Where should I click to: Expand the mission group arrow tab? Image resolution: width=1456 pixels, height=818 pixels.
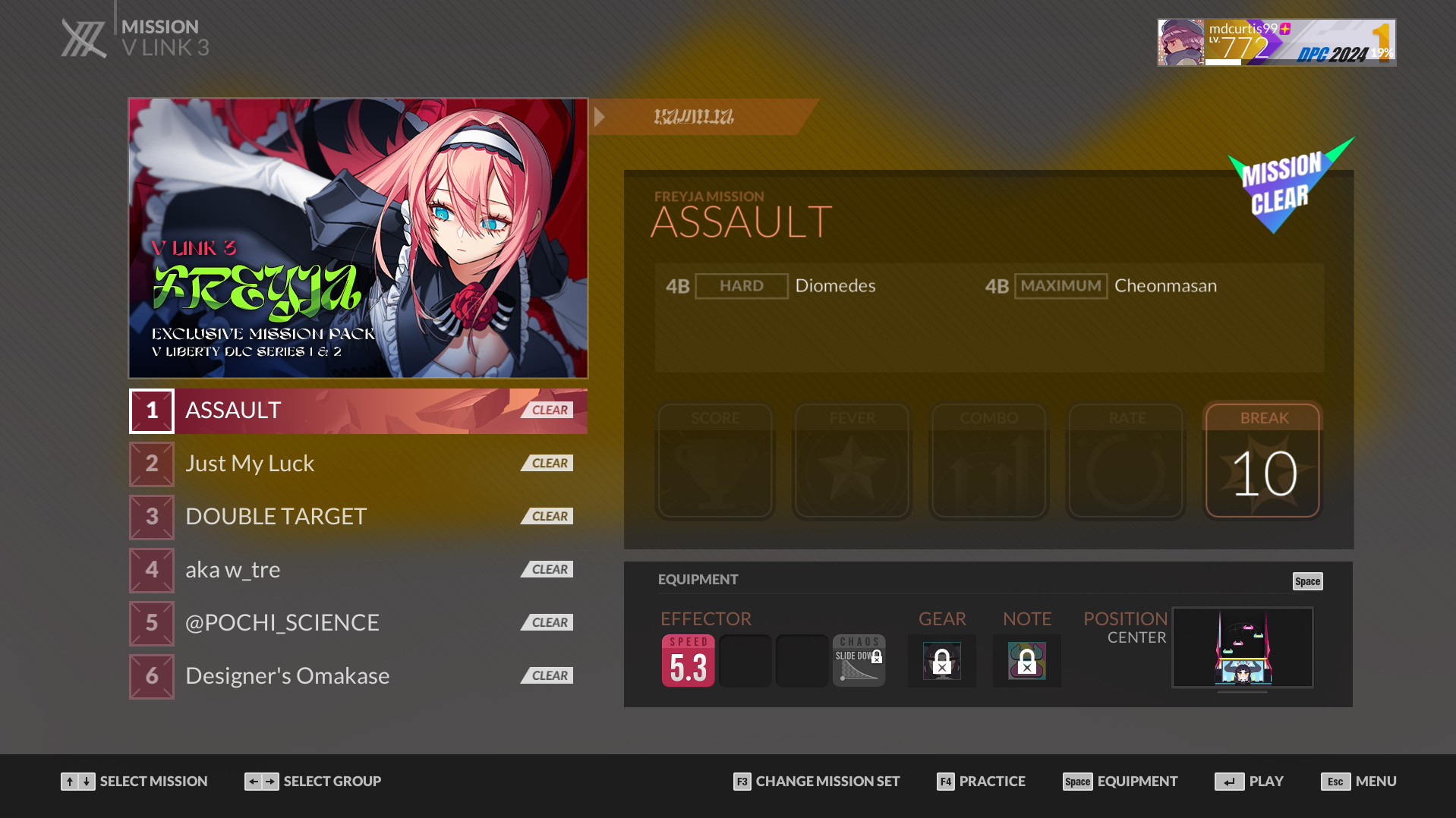point(600,117)
